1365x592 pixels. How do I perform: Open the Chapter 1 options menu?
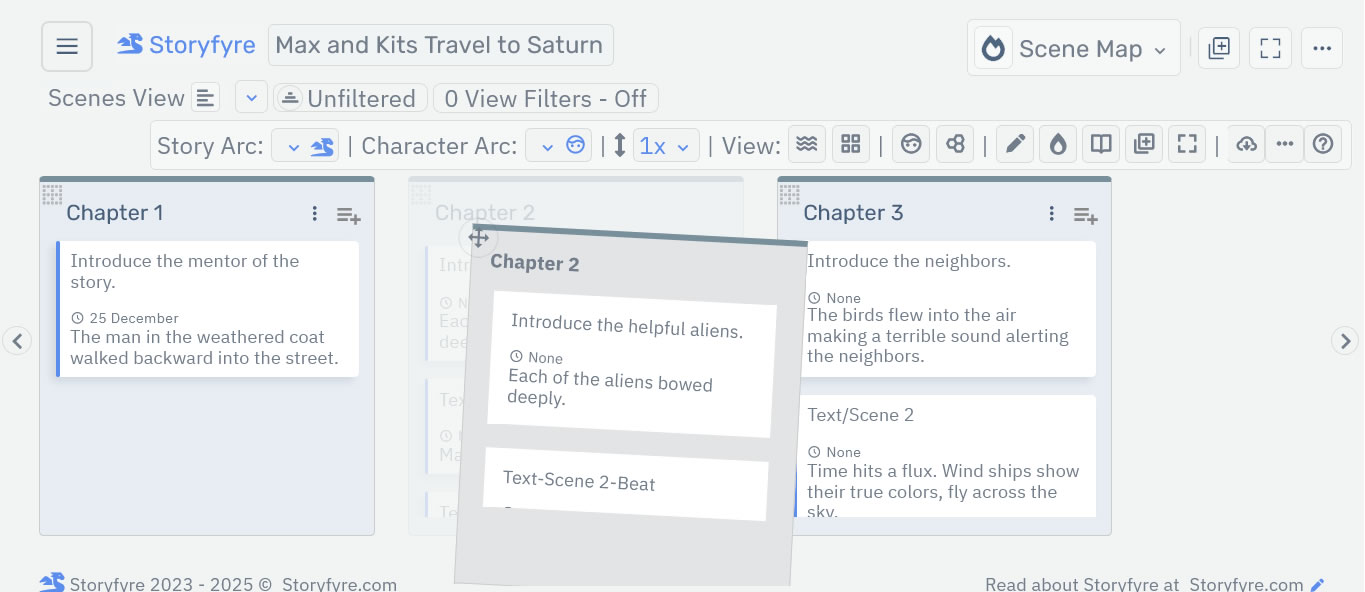(x=314, y=213)
